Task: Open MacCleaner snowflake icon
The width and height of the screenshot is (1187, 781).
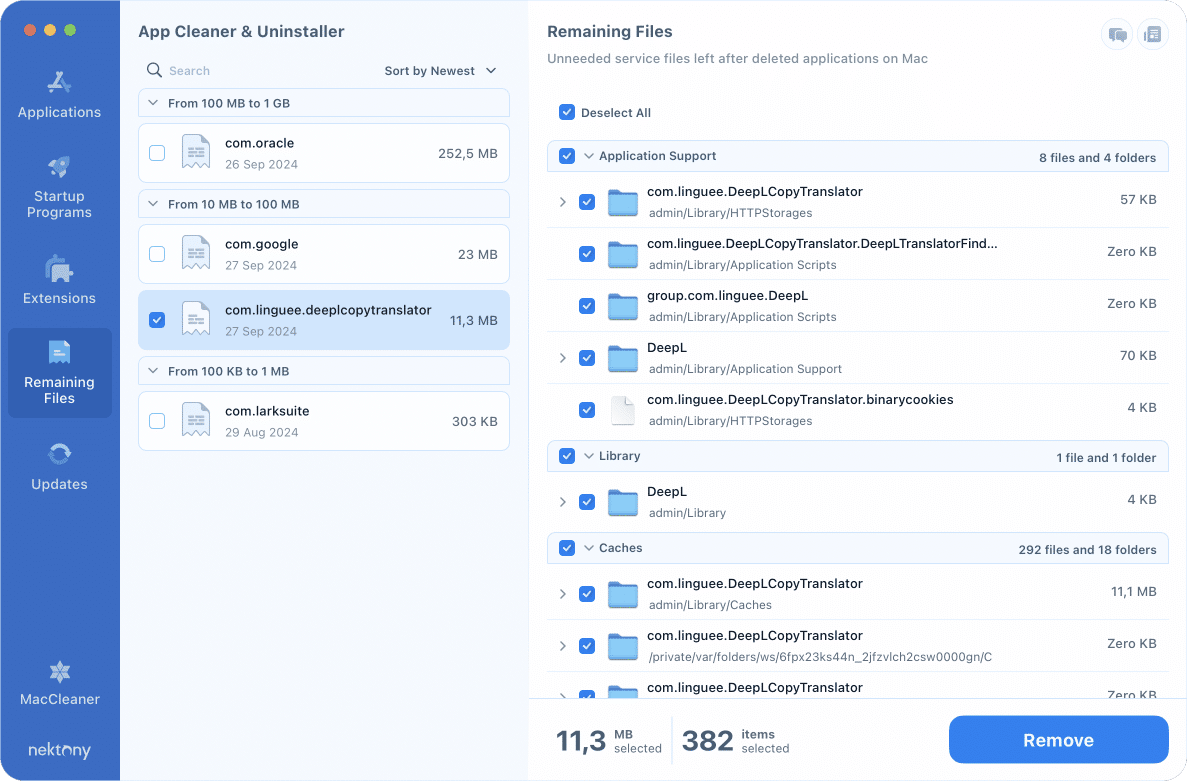Action: [x=59, y=671]
